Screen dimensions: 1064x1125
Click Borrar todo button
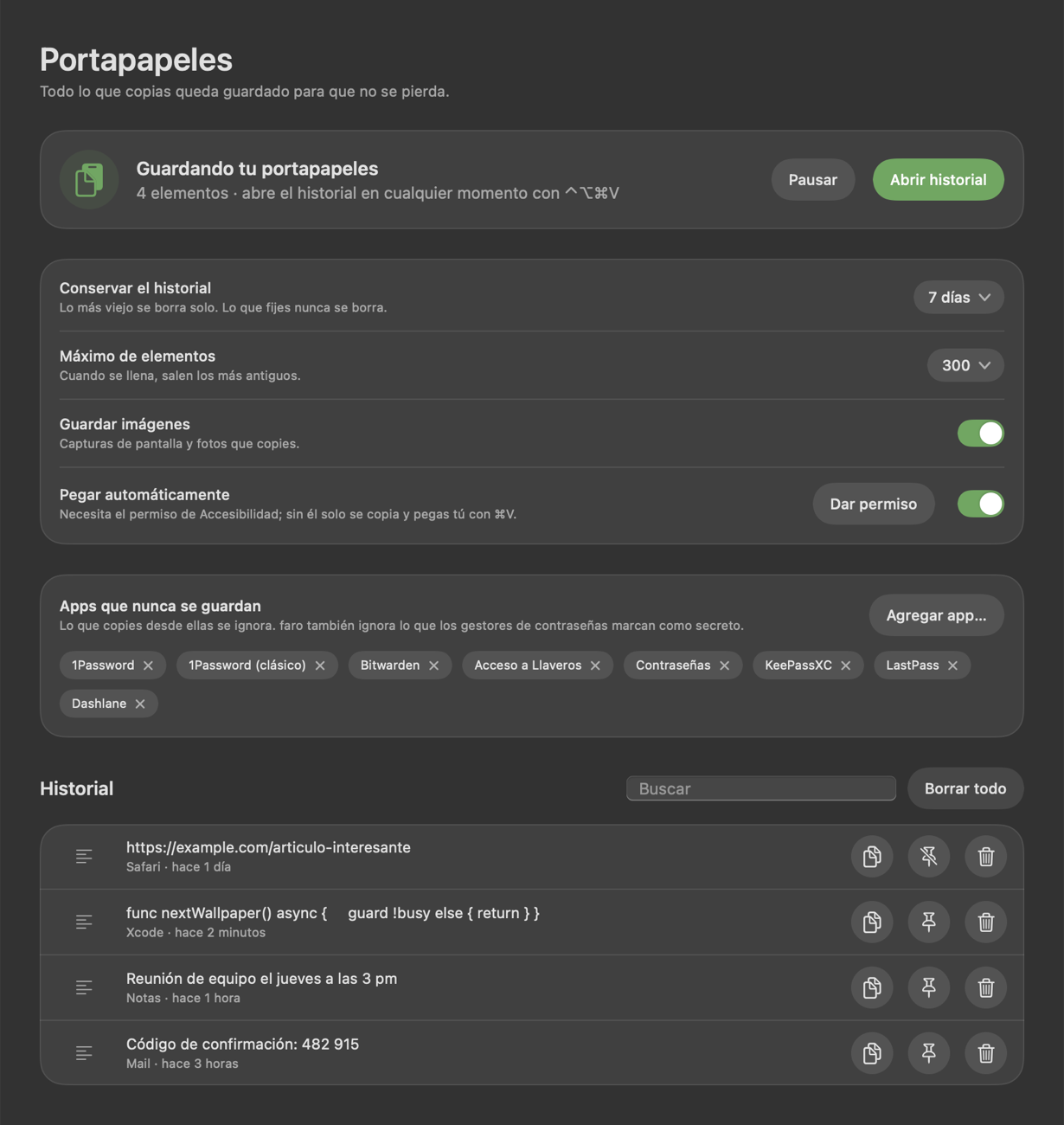tap(965, 788)
